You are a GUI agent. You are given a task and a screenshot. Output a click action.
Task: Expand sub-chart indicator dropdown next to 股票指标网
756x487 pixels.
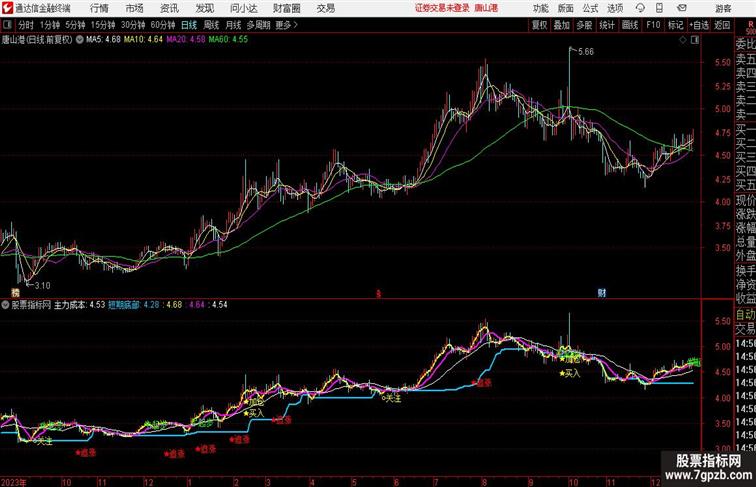click(x=5, y=305)
